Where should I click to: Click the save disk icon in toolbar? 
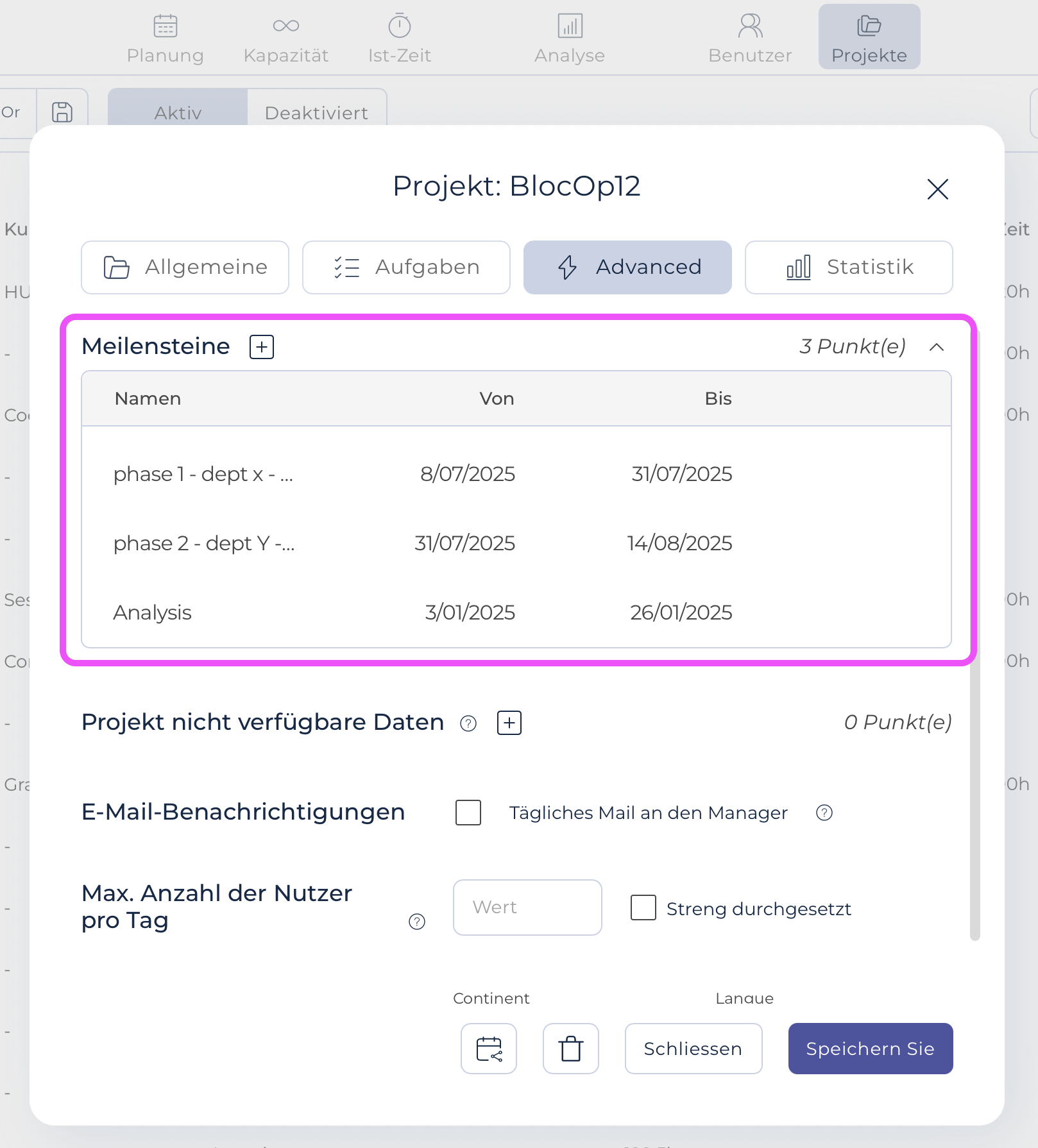62,112
